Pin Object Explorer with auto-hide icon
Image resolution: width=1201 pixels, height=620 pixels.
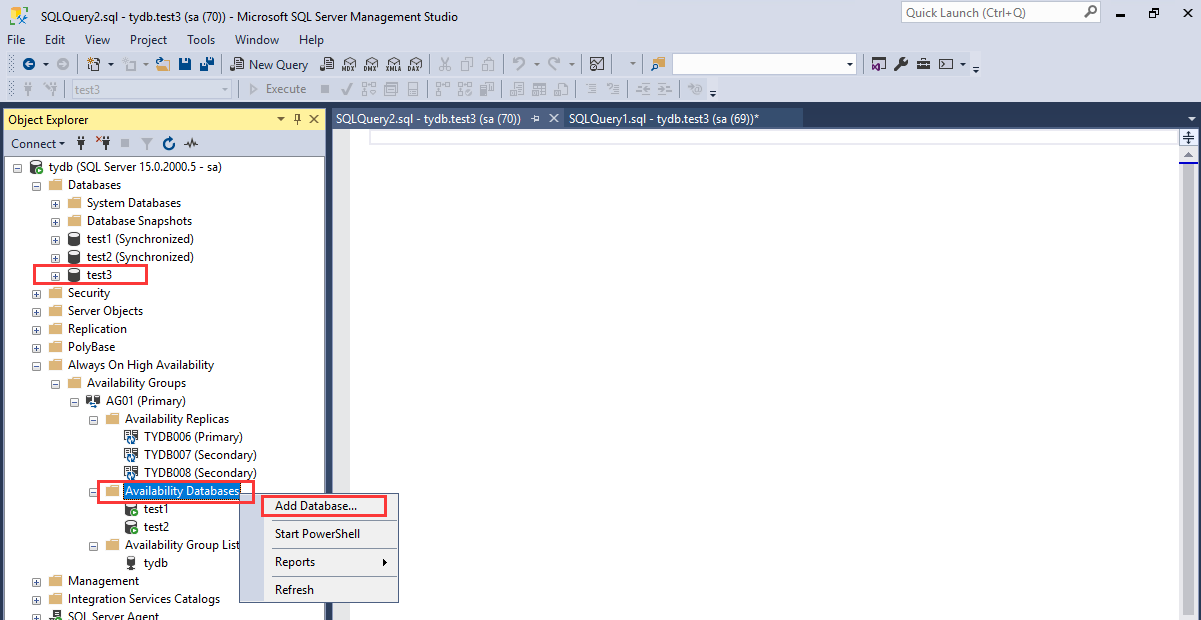click(x=297, y=119)
